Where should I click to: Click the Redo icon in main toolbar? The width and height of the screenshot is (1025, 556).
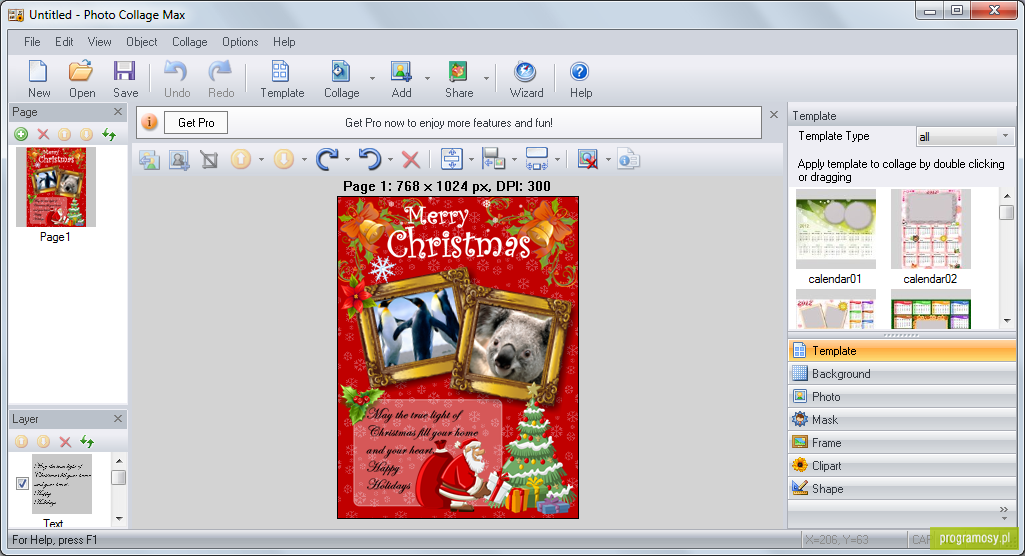pyautogui.click(x=220, y=72)
